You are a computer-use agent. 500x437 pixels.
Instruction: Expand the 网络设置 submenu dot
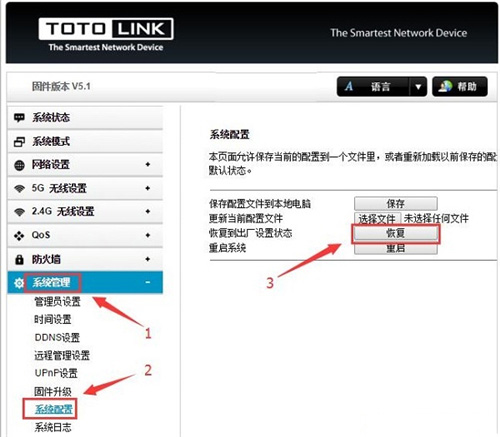(148, 165)
